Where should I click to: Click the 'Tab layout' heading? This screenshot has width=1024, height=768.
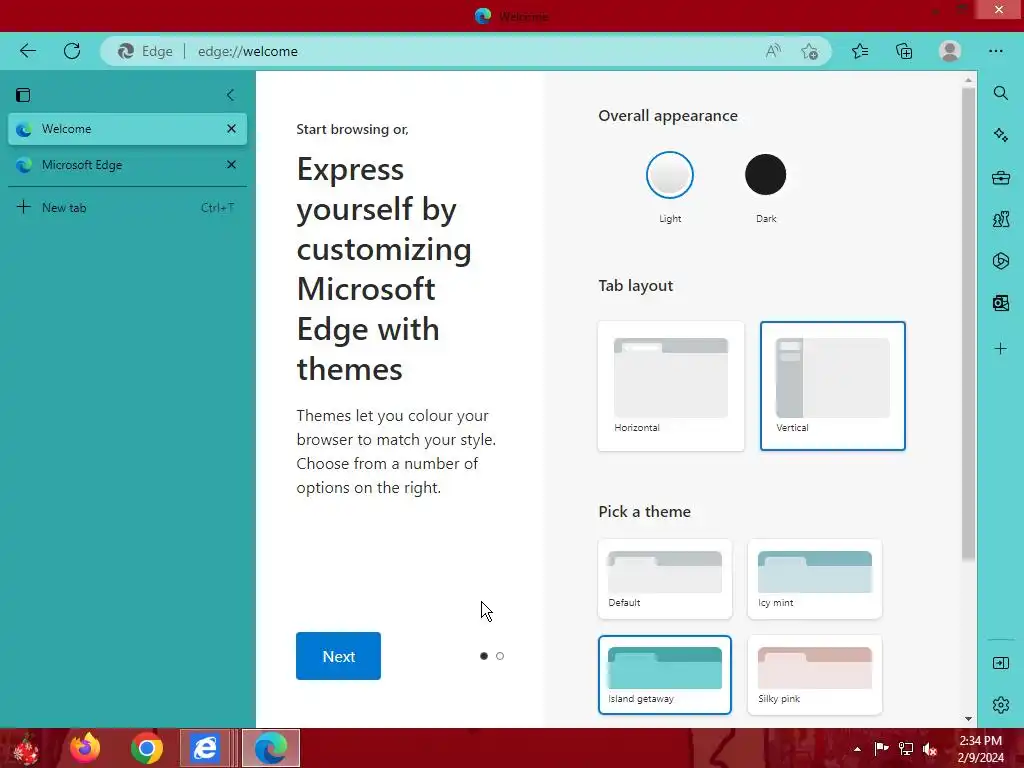click(x=635, y=286)
